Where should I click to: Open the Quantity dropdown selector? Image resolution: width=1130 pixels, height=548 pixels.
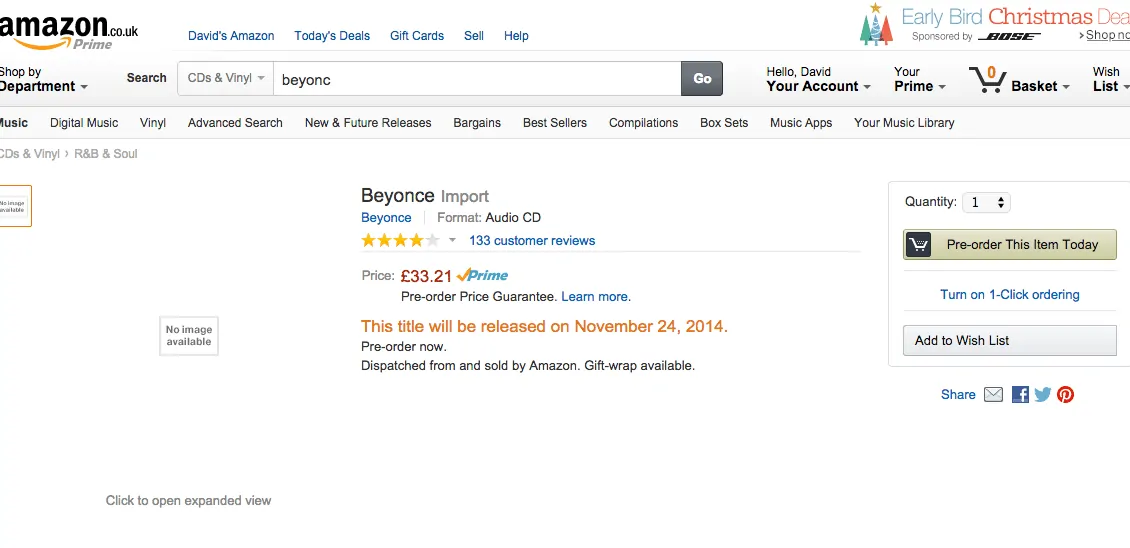987,203
